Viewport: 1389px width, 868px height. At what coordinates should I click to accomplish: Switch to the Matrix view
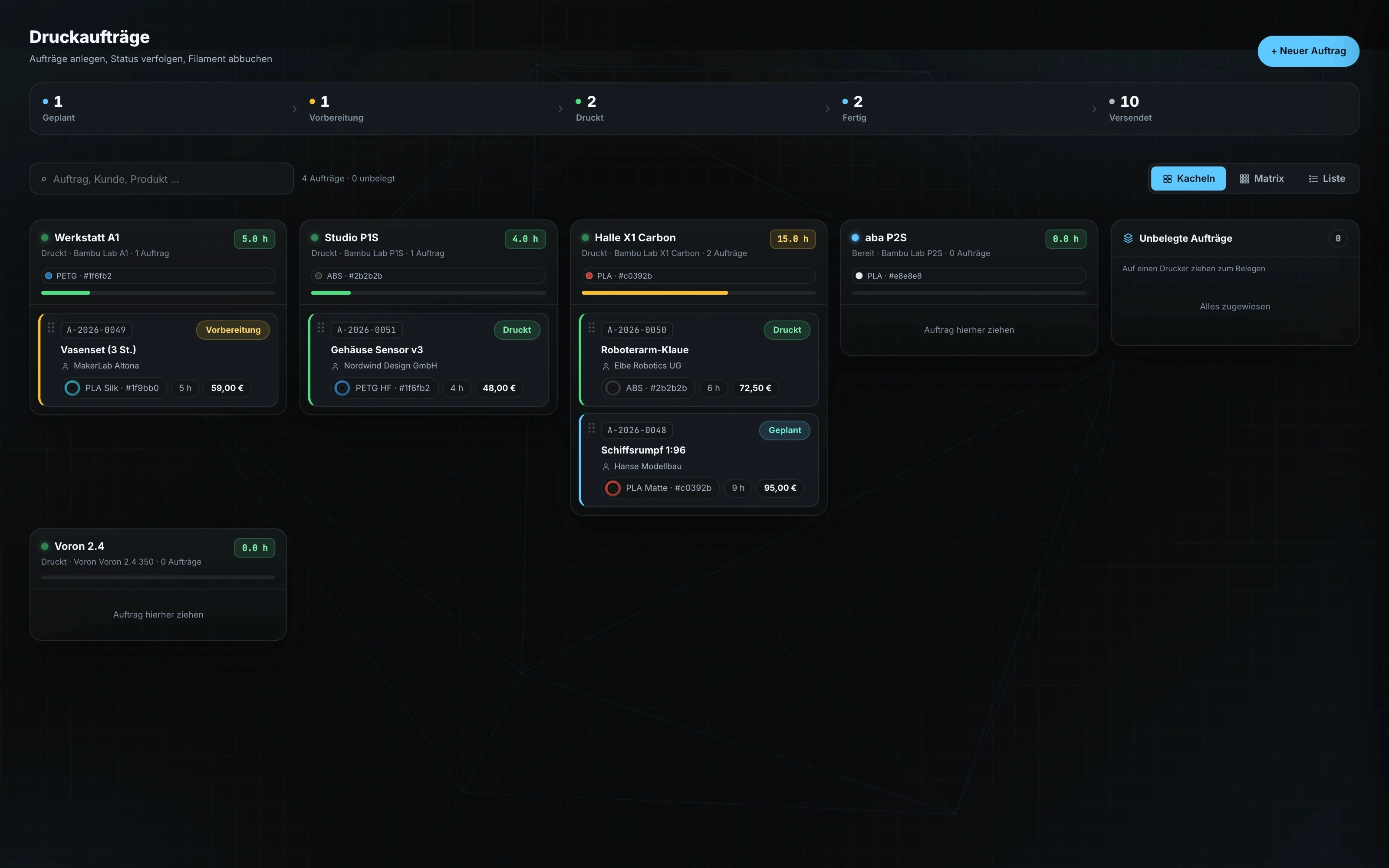[1261, 178]
